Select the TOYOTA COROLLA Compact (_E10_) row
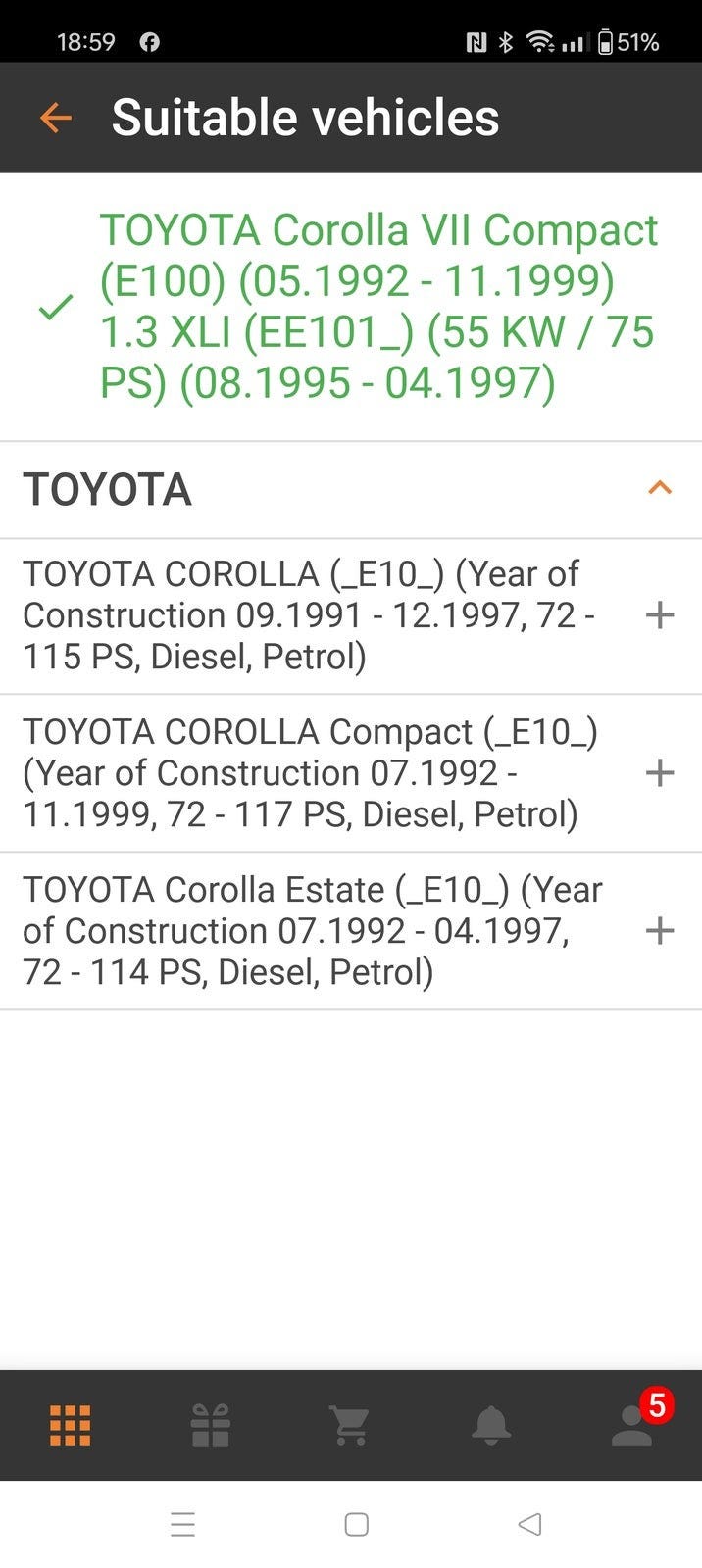The width and height of the screenshot is (702, 1568). 309,773
